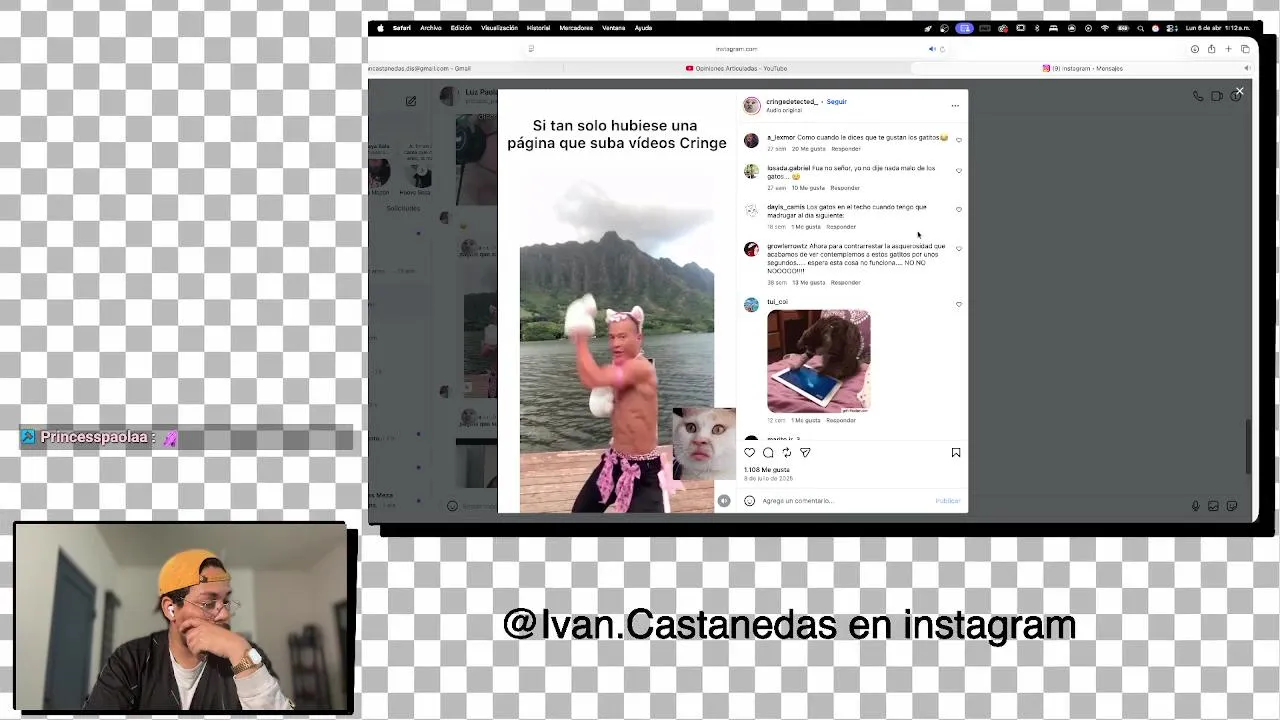Open the Apple menu
Screen dimensions: 1280x720
pos(381,28)
